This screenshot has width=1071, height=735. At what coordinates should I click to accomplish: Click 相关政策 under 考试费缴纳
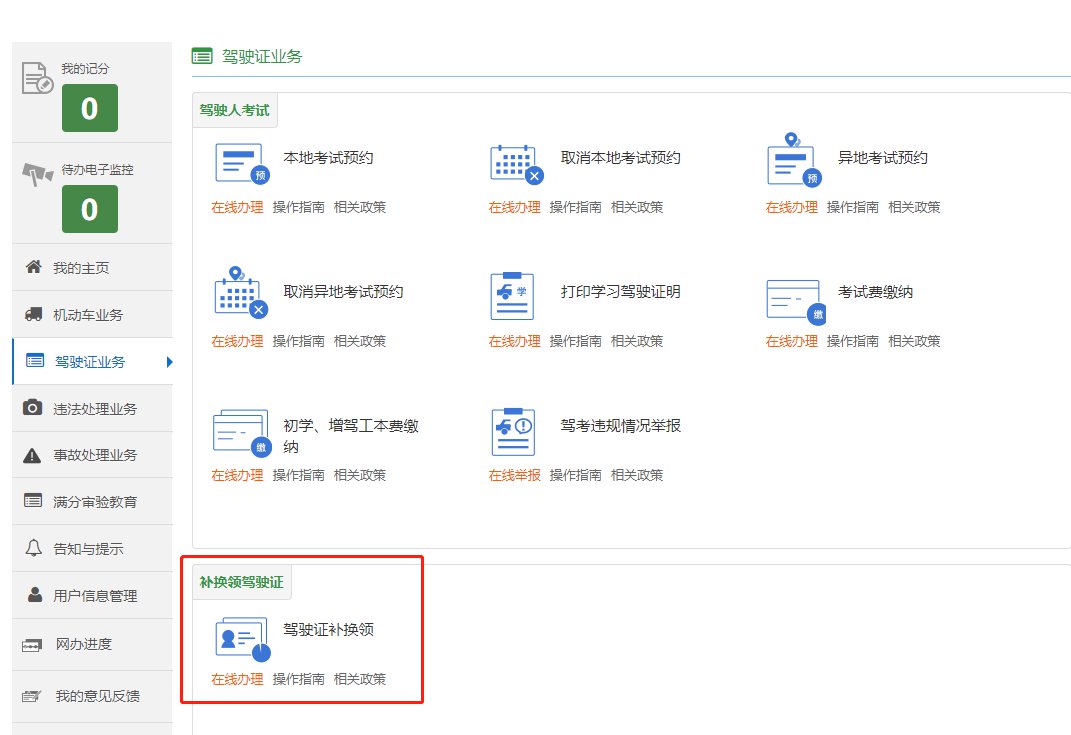(x=914, y=341)
